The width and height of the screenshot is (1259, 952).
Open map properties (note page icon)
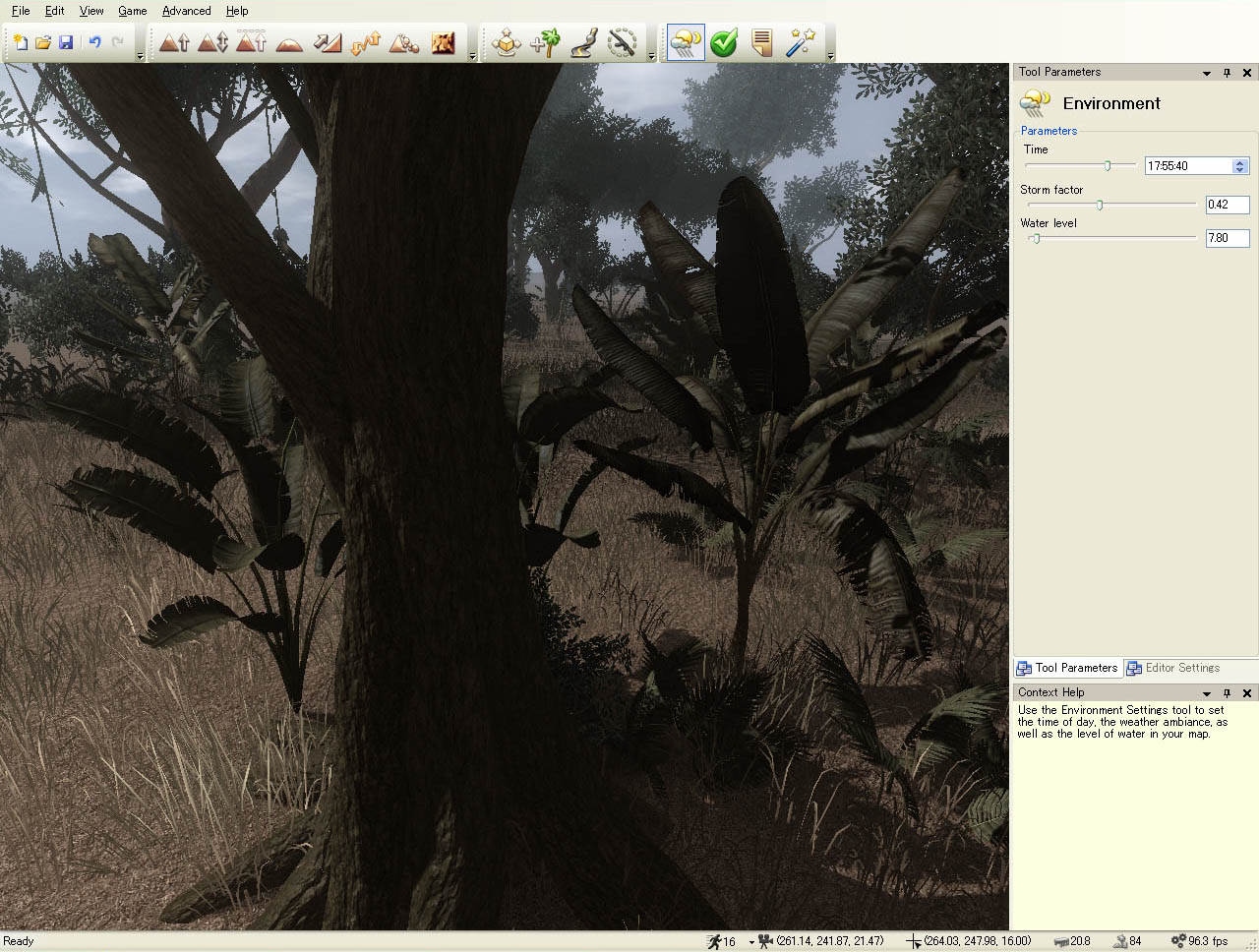[762, 42]
